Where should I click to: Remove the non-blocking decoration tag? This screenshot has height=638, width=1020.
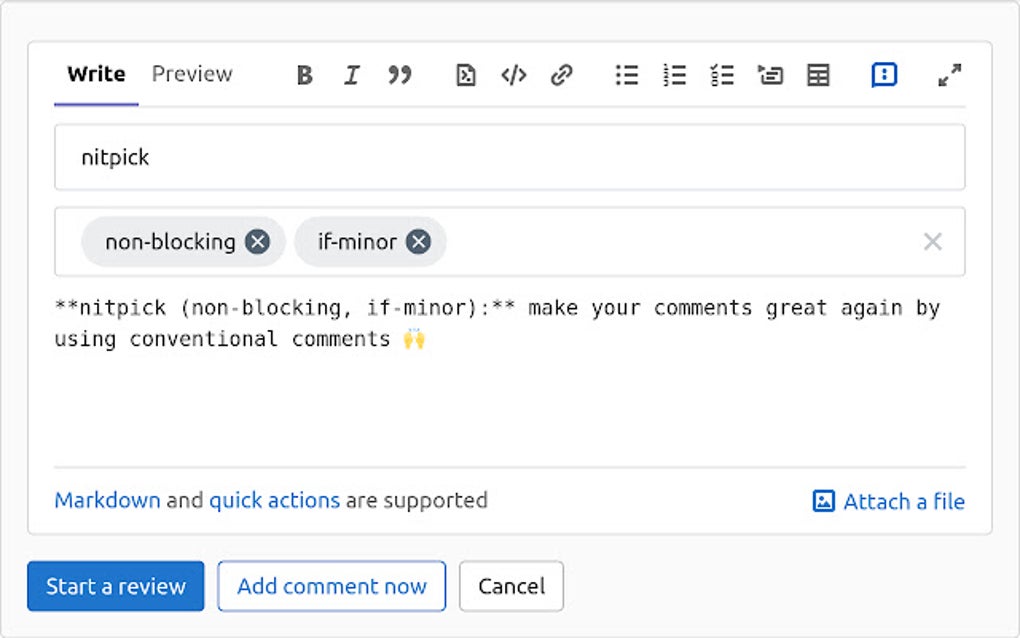[x=258, y=241]
